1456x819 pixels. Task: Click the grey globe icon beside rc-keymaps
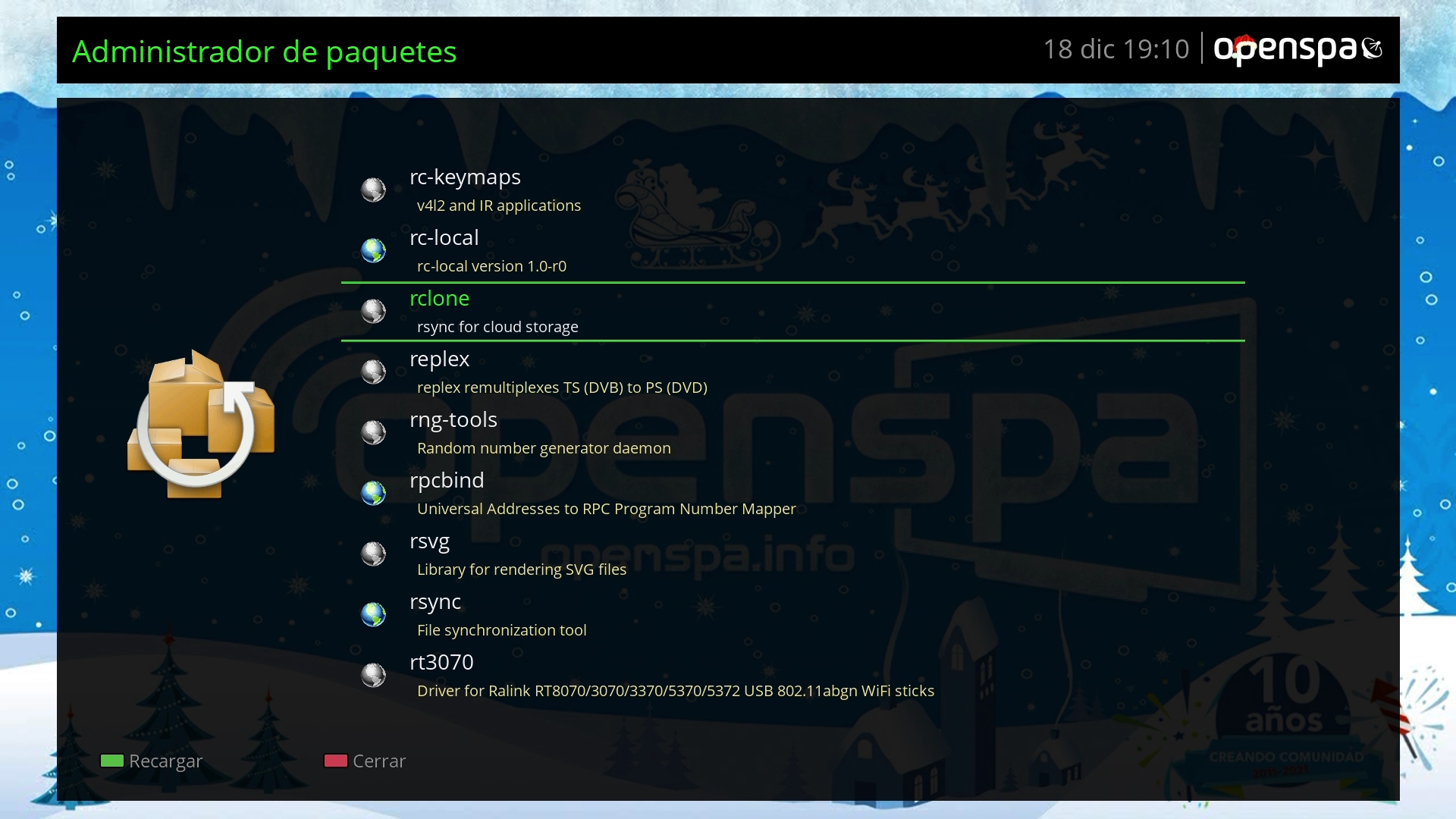click(373, 190)
